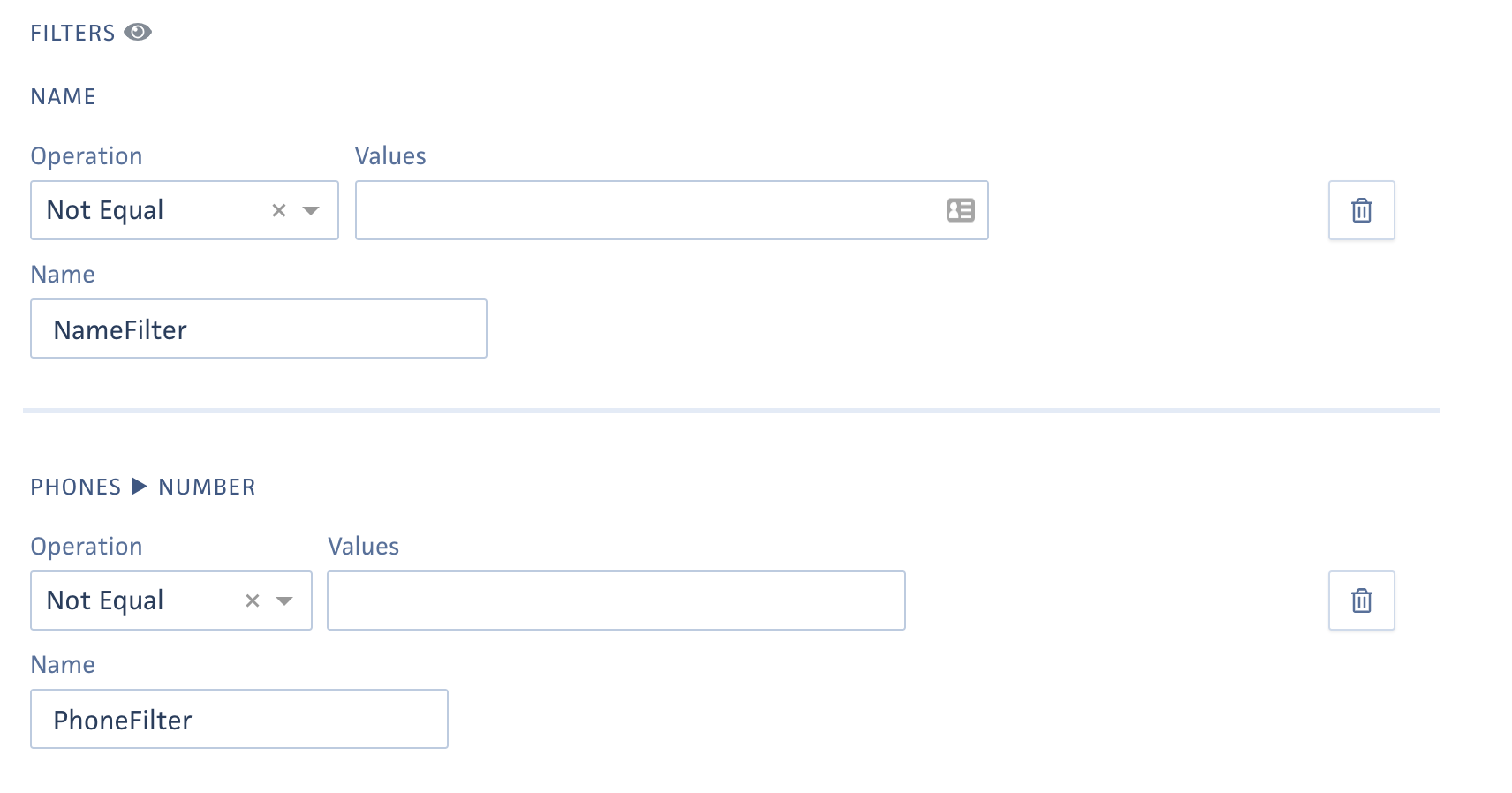
Task: Click the phone number Values input field
Action: click(x=616, y=600)
